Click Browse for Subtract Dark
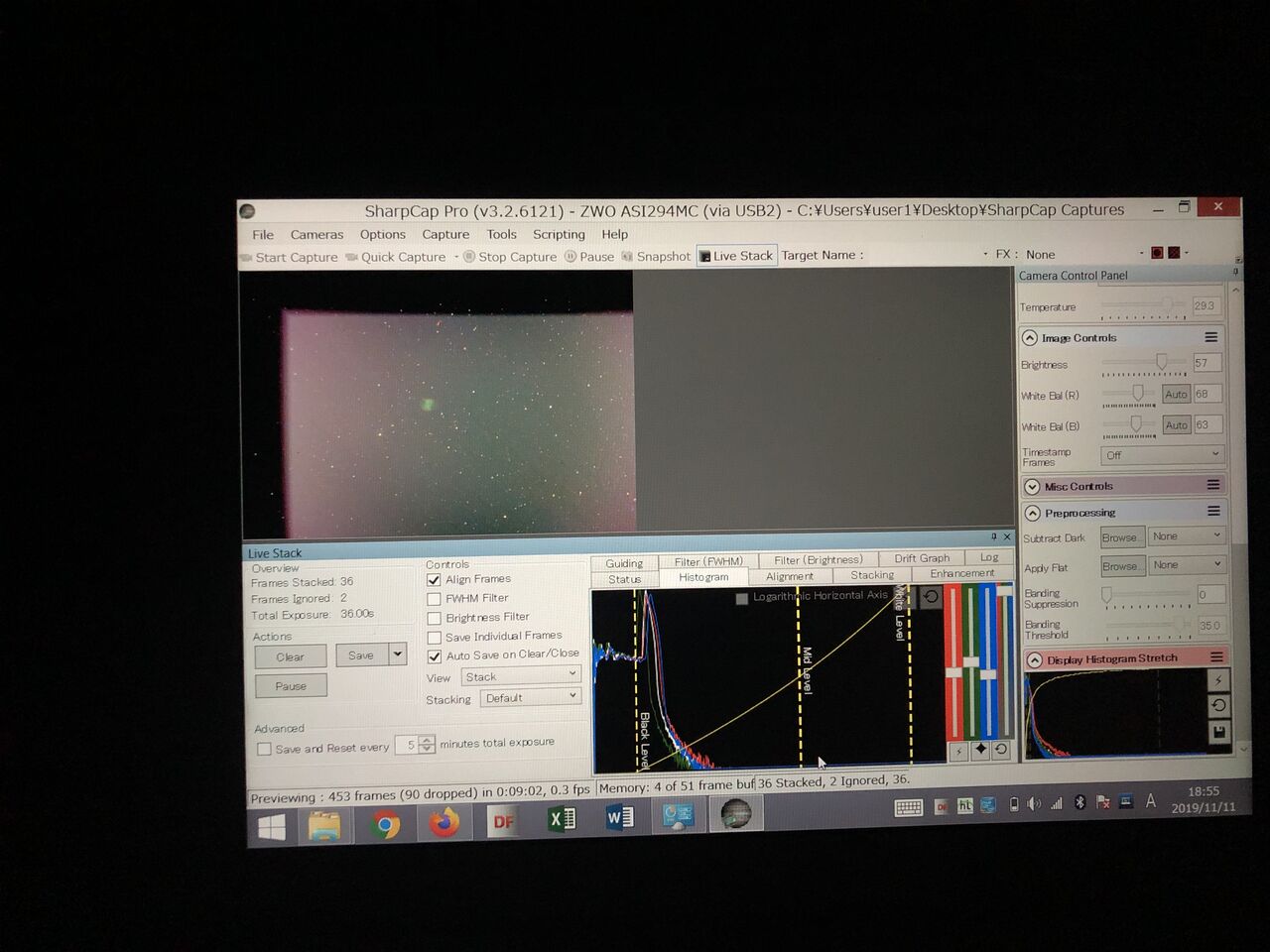This screenshot has width=1270, height=952. tap(1121, 537)
